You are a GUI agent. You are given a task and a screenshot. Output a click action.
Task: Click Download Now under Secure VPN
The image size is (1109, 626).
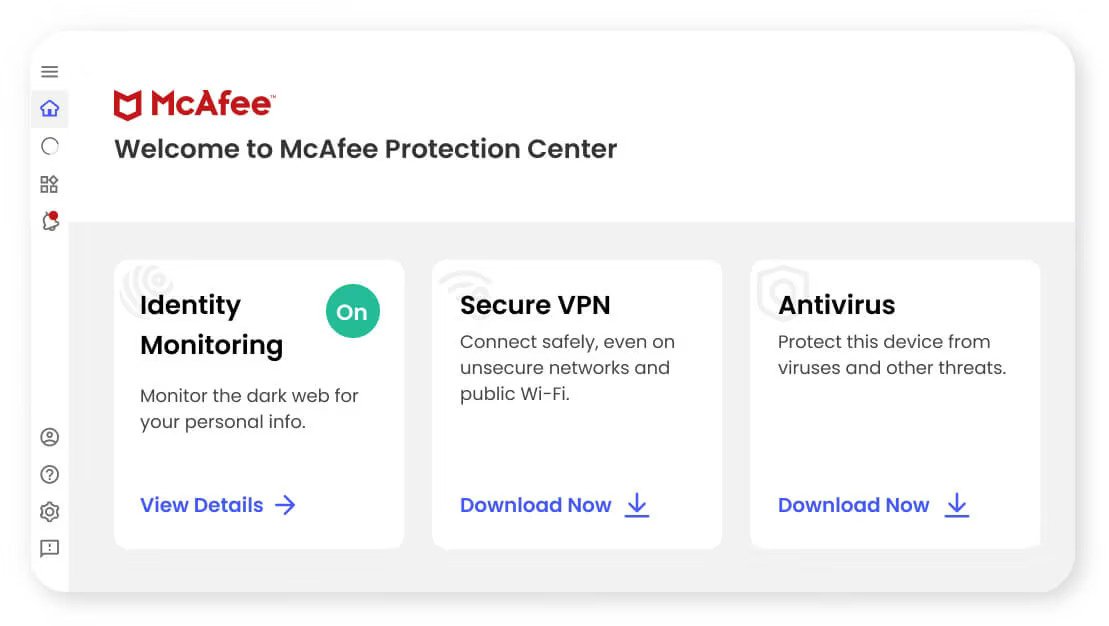tap(537, 505)
